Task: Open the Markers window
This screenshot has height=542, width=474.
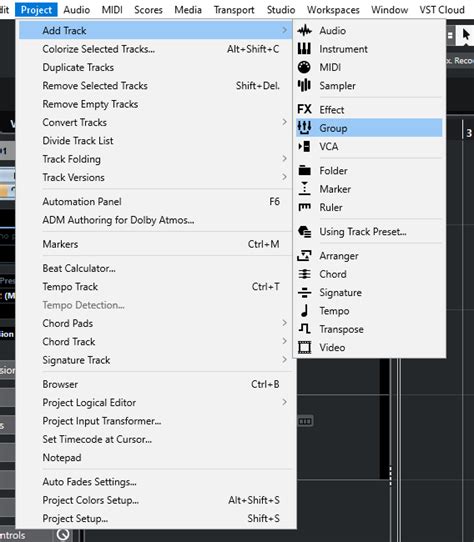Action: pyautogui.click(x=157, y=244)
